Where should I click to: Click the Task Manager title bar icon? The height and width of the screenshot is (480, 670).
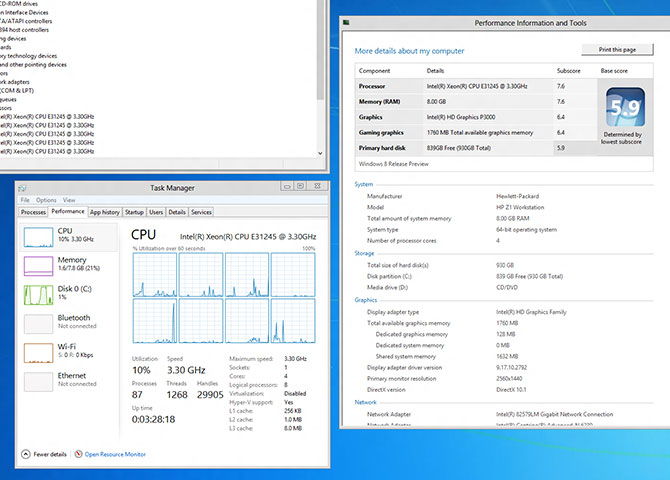tap(23, 188)
